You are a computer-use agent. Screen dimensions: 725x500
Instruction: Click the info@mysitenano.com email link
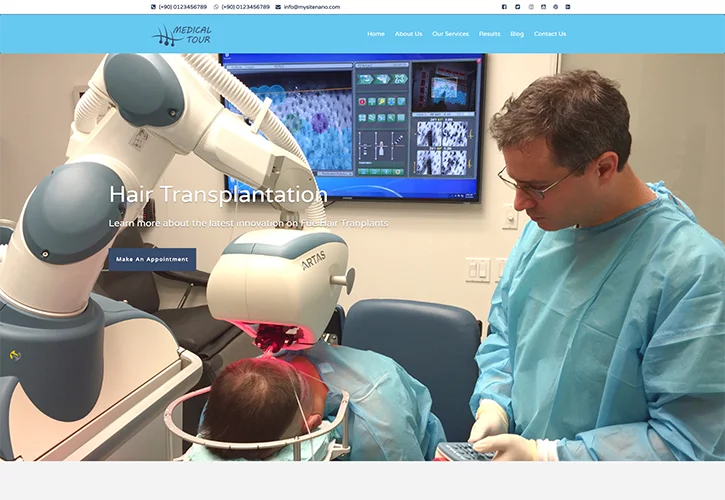(312, 7)
